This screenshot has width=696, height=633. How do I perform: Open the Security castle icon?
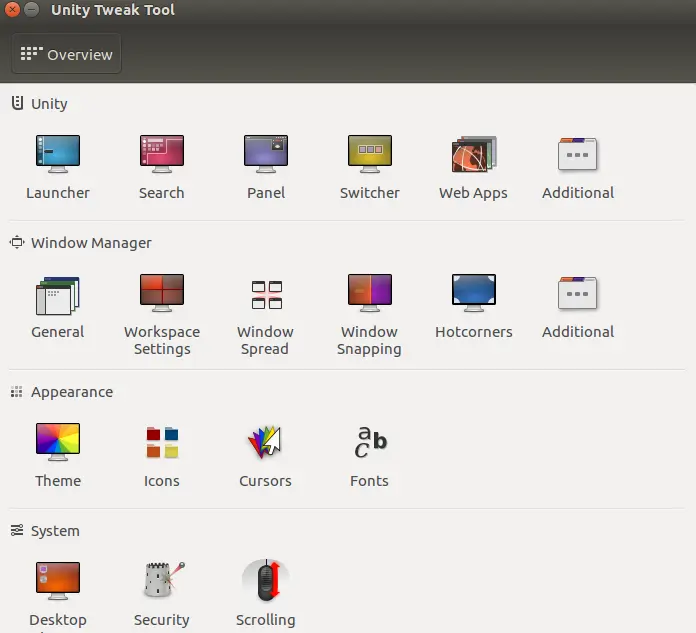[164, 580]
